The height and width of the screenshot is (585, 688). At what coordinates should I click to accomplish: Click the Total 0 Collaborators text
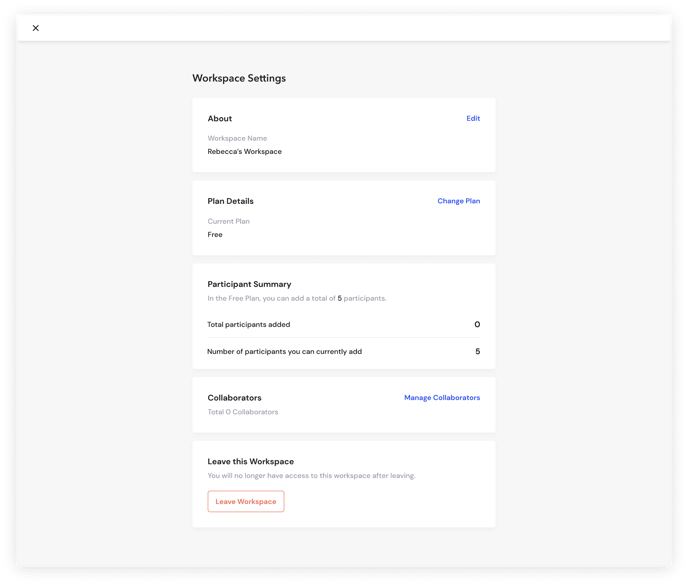tap(243, 412)
